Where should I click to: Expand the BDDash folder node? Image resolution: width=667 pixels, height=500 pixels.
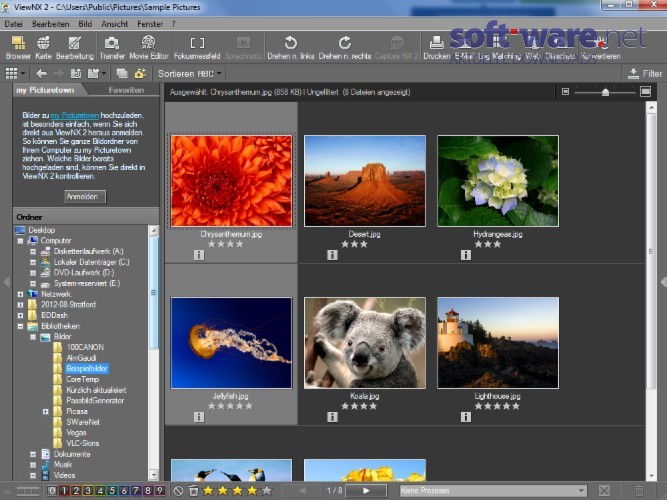click(20, 315)
